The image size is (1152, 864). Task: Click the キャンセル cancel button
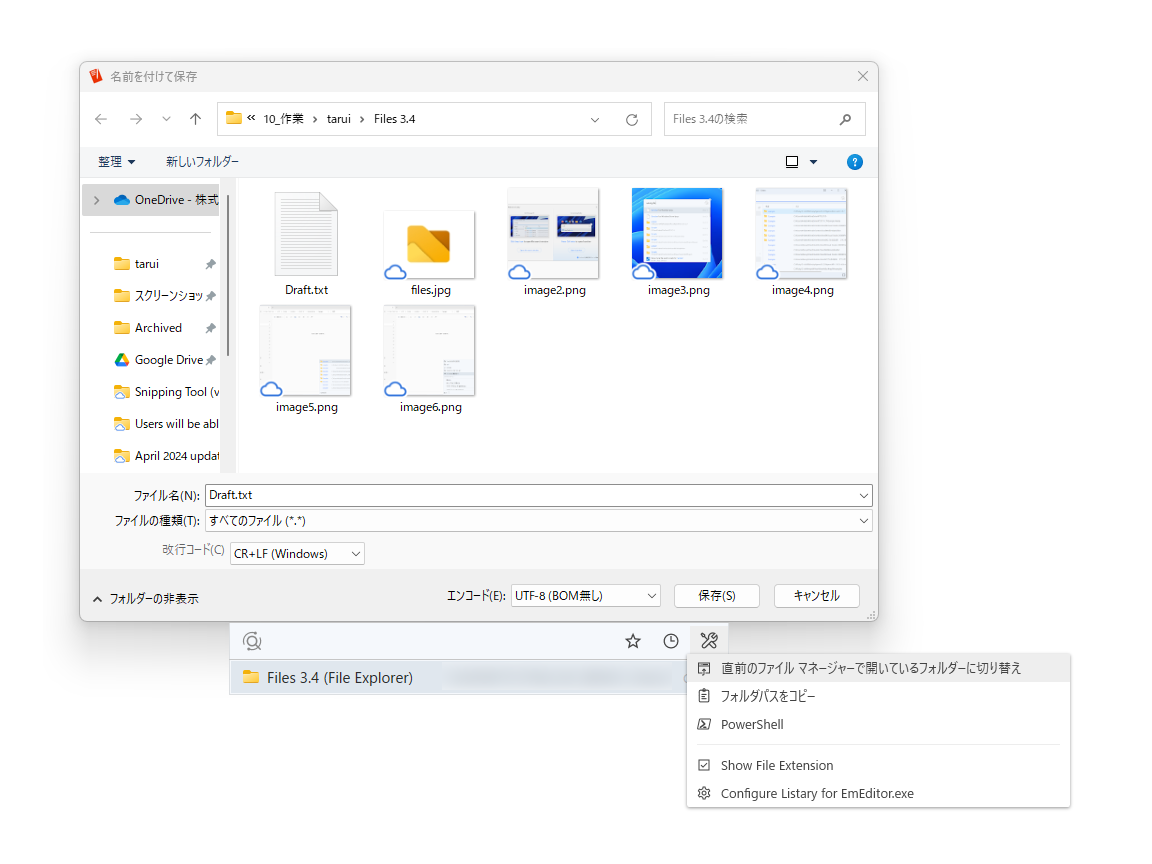(x=817, y=596)
